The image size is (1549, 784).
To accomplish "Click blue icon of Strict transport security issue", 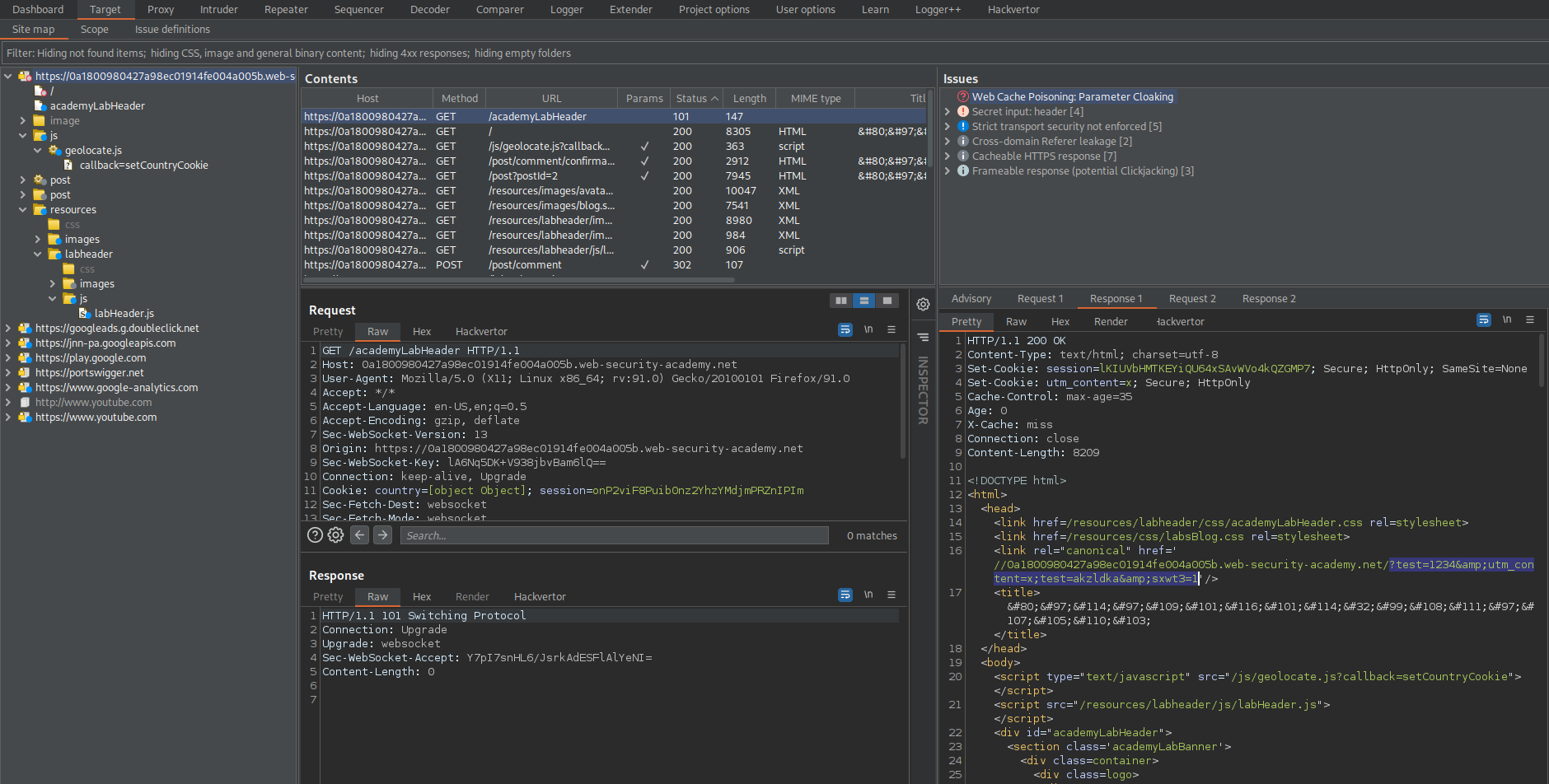I will (x=963, y=127).
